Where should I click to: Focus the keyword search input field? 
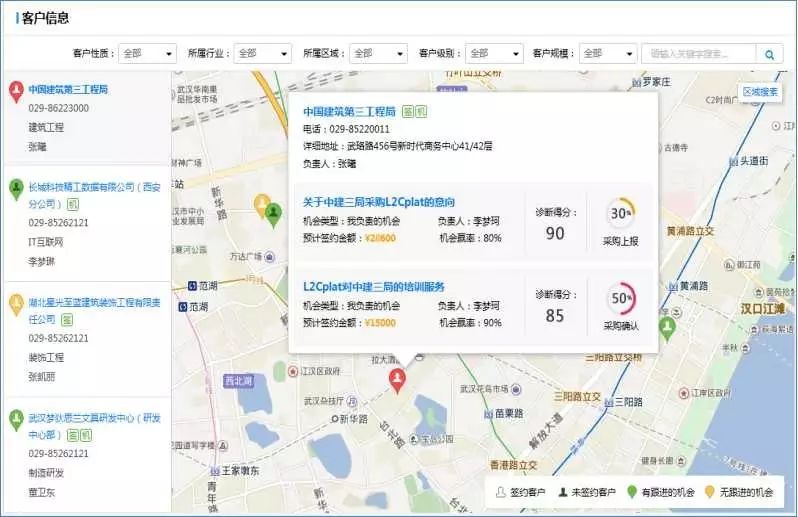click(699, 53)
